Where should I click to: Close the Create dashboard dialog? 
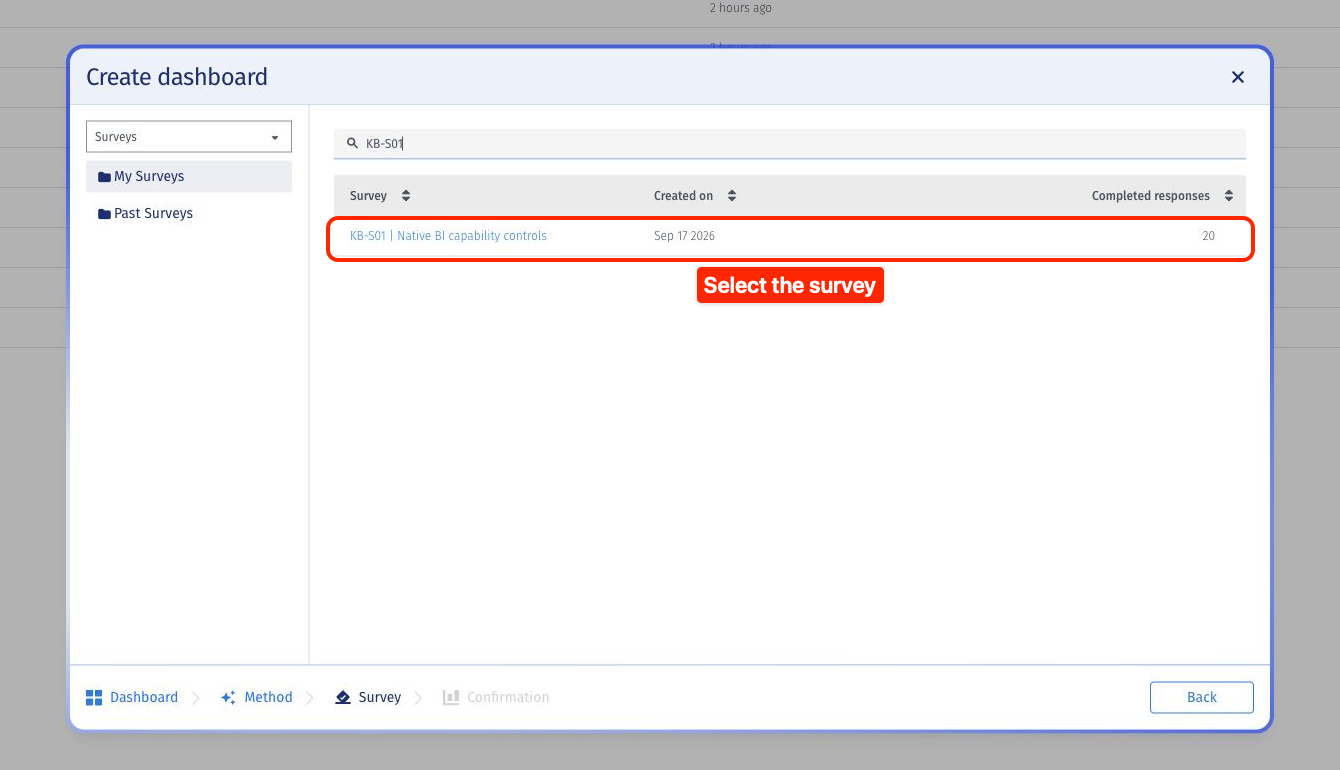[1238, 77]
